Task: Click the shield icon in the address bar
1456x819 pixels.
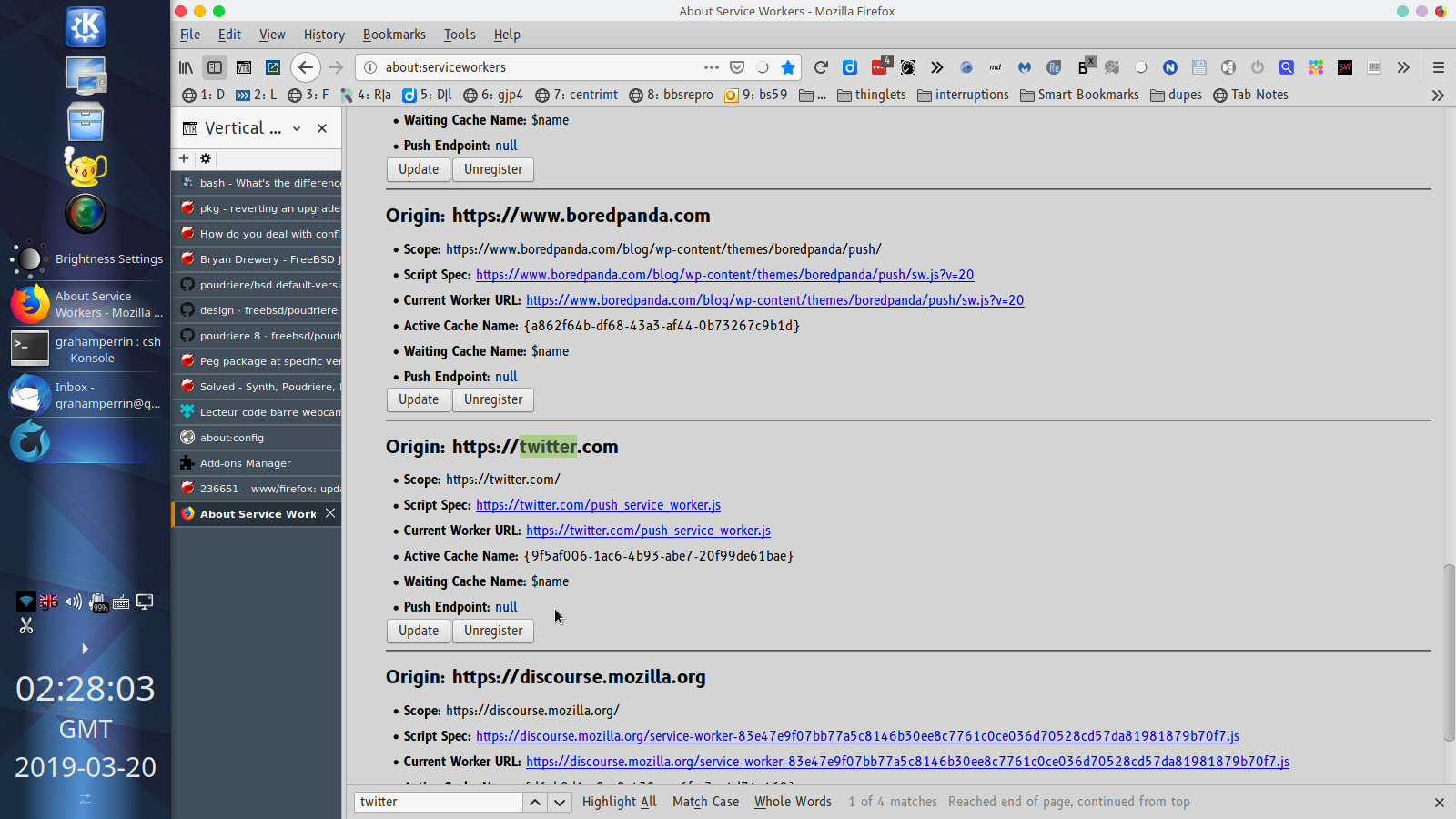Action: tap(737, 66)
